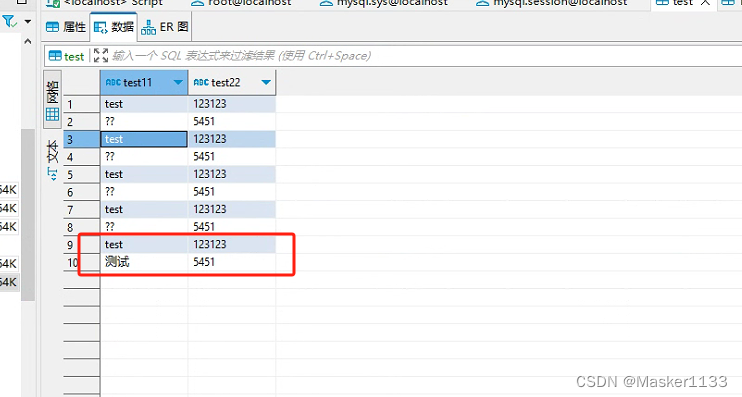The width and height of the screenshot is (742, 397).
Task: Select row number 2 header
Action: click(x=81, y=122)
